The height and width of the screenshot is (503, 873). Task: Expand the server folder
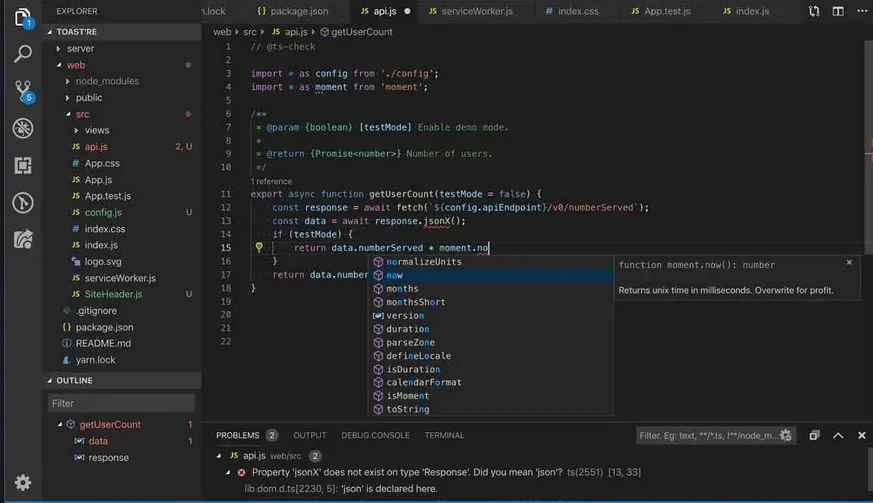click(58, 48)
